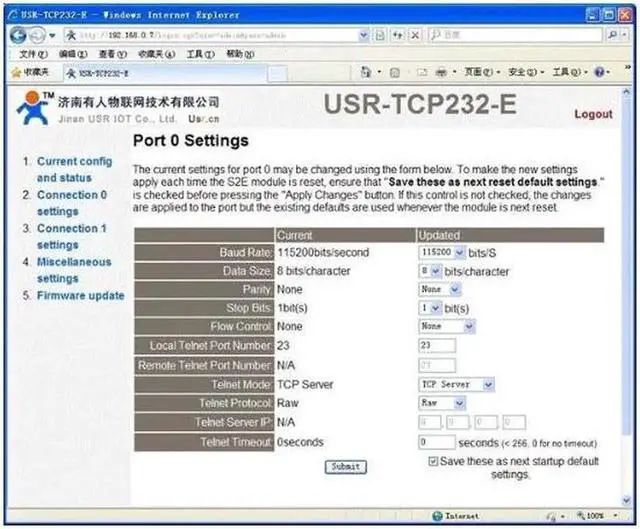Click the printer icon in command bar
This screenshot has width=640, height=529.
tap(443, 73)
